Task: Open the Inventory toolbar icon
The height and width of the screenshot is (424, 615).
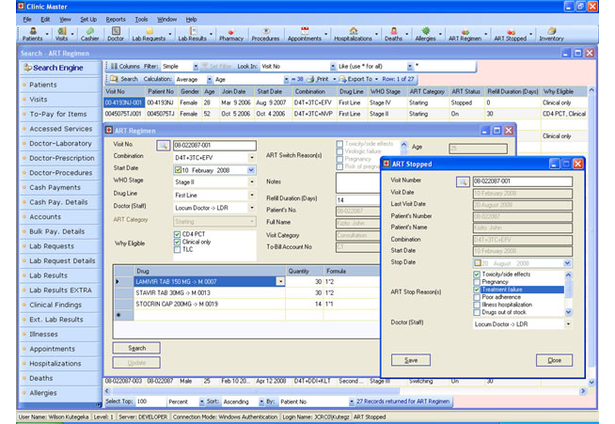Action: (551, 34)
